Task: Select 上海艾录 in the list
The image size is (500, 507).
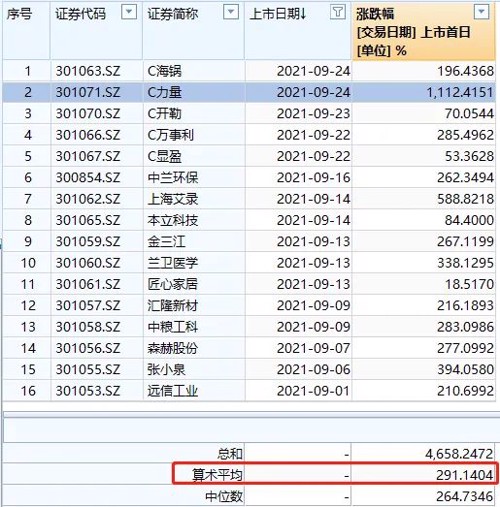Action: tap(173, 199)
